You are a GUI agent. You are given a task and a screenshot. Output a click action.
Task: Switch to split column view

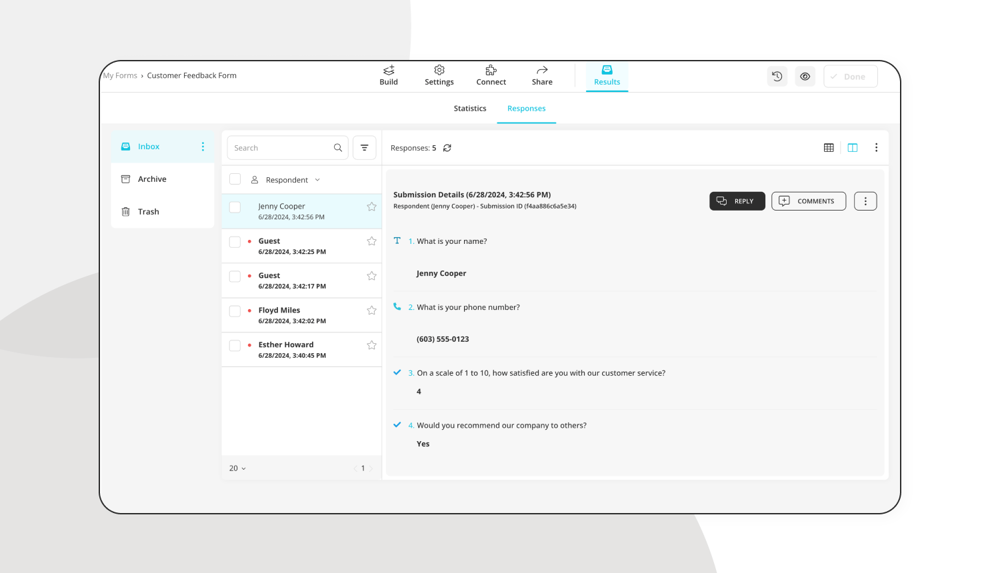click(x=853, y=148)
